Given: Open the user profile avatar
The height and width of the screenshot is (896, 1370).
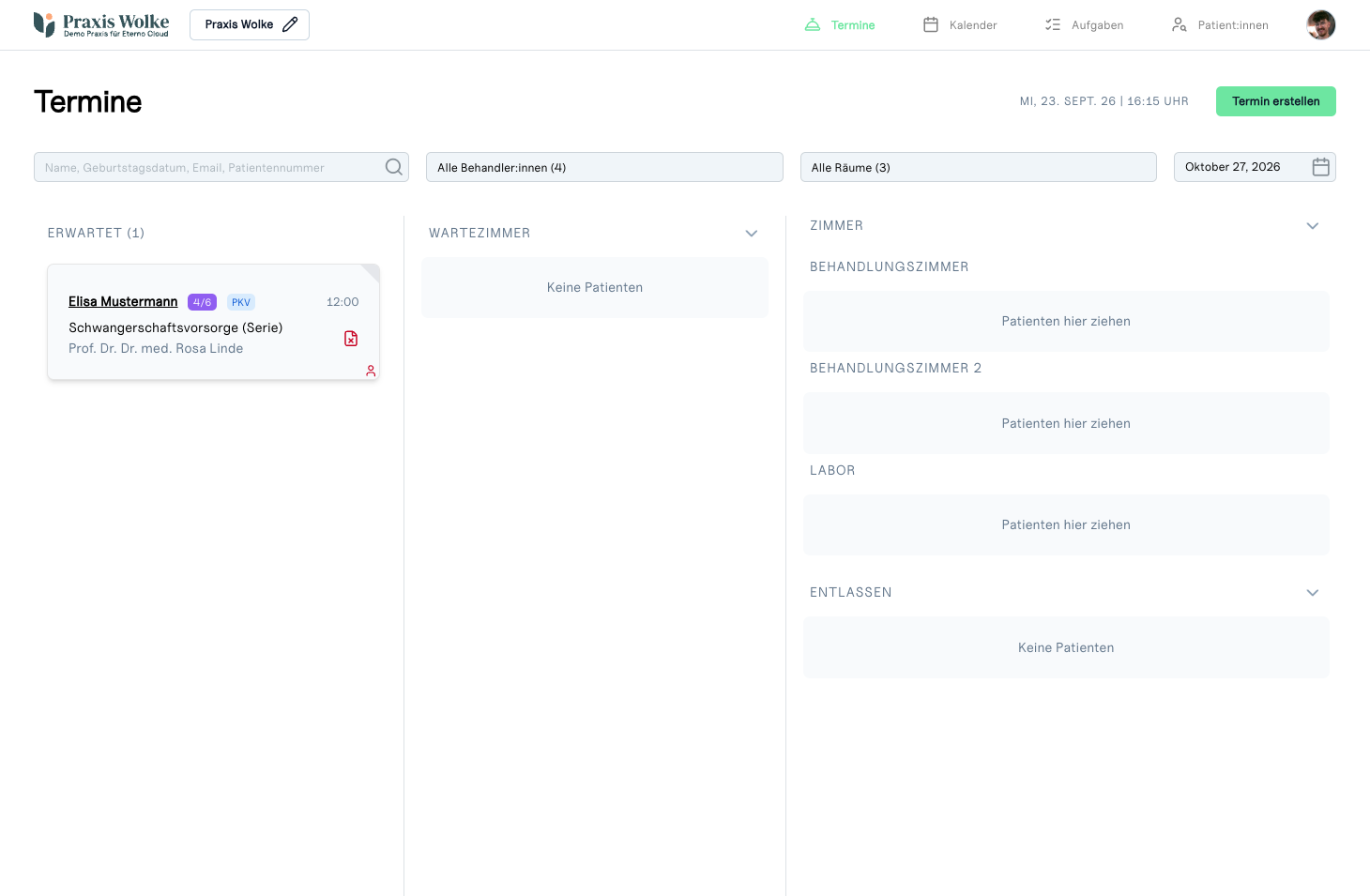Looking at the screenshot, I should [x=1321, y=24].
